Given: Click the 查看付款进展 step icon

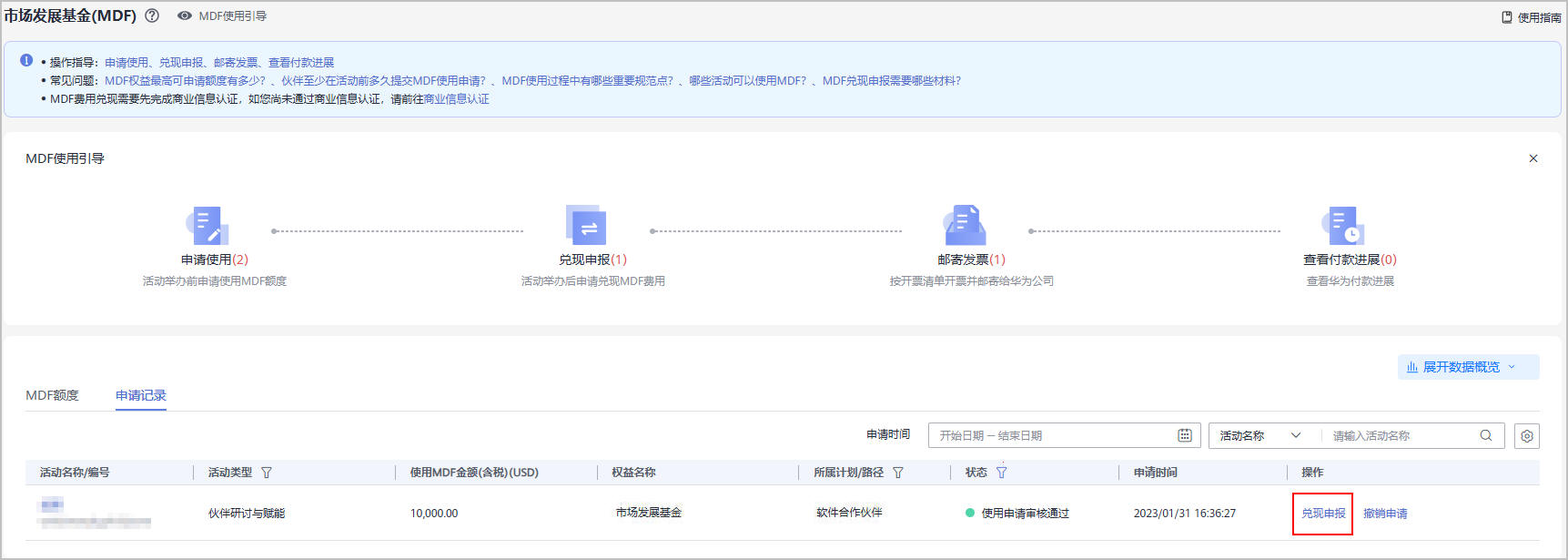Looking at the screenshot, I should [1343, 226].
